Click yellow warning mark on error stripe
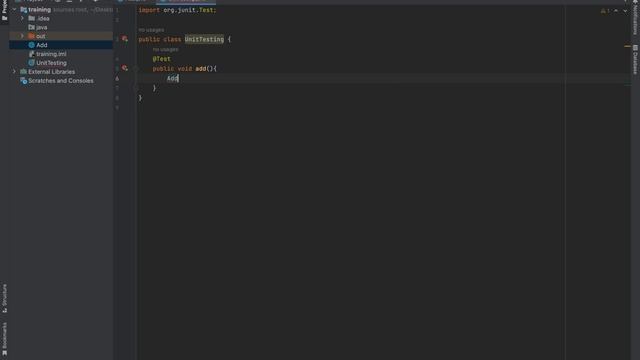Viewport: 640px width, 360px height. tap(627, 47)
